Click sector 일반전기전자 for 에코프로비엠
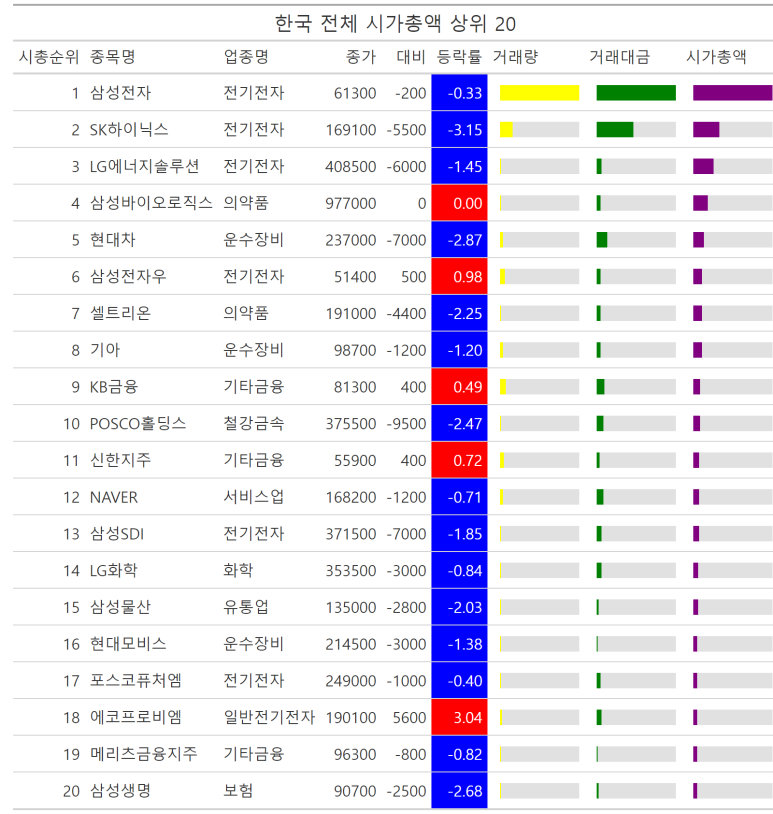 coord(269,717)
